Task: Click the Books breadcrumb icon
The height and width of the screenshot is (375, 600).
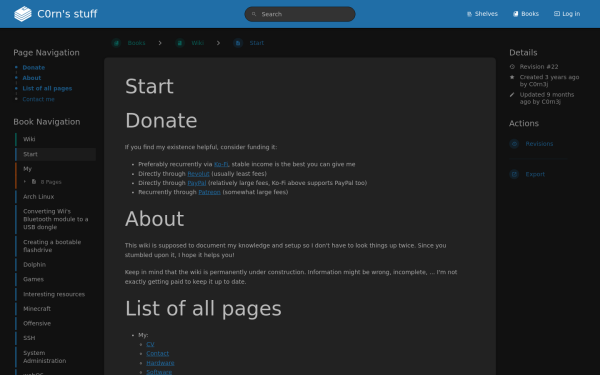Action: [116, 43]
